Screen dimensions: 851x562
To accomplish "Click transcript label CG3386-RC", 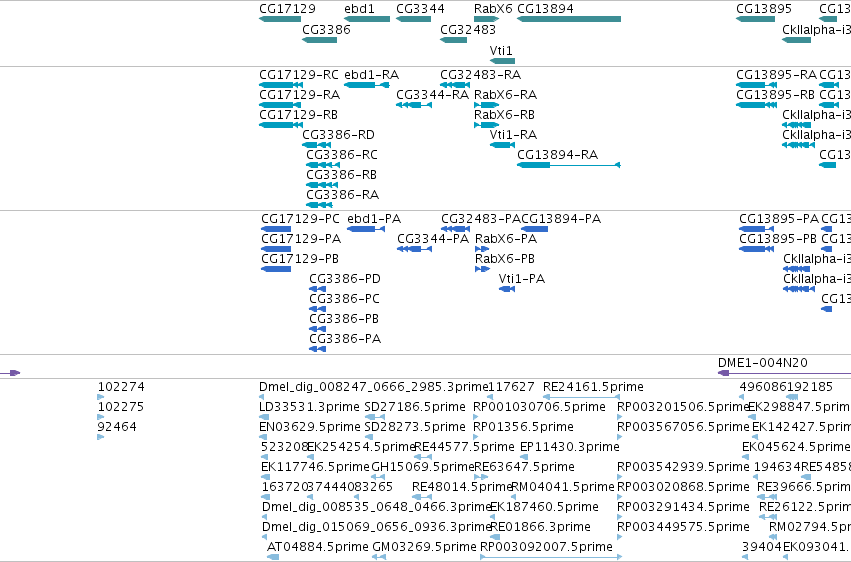I will [x=342, y=155].
